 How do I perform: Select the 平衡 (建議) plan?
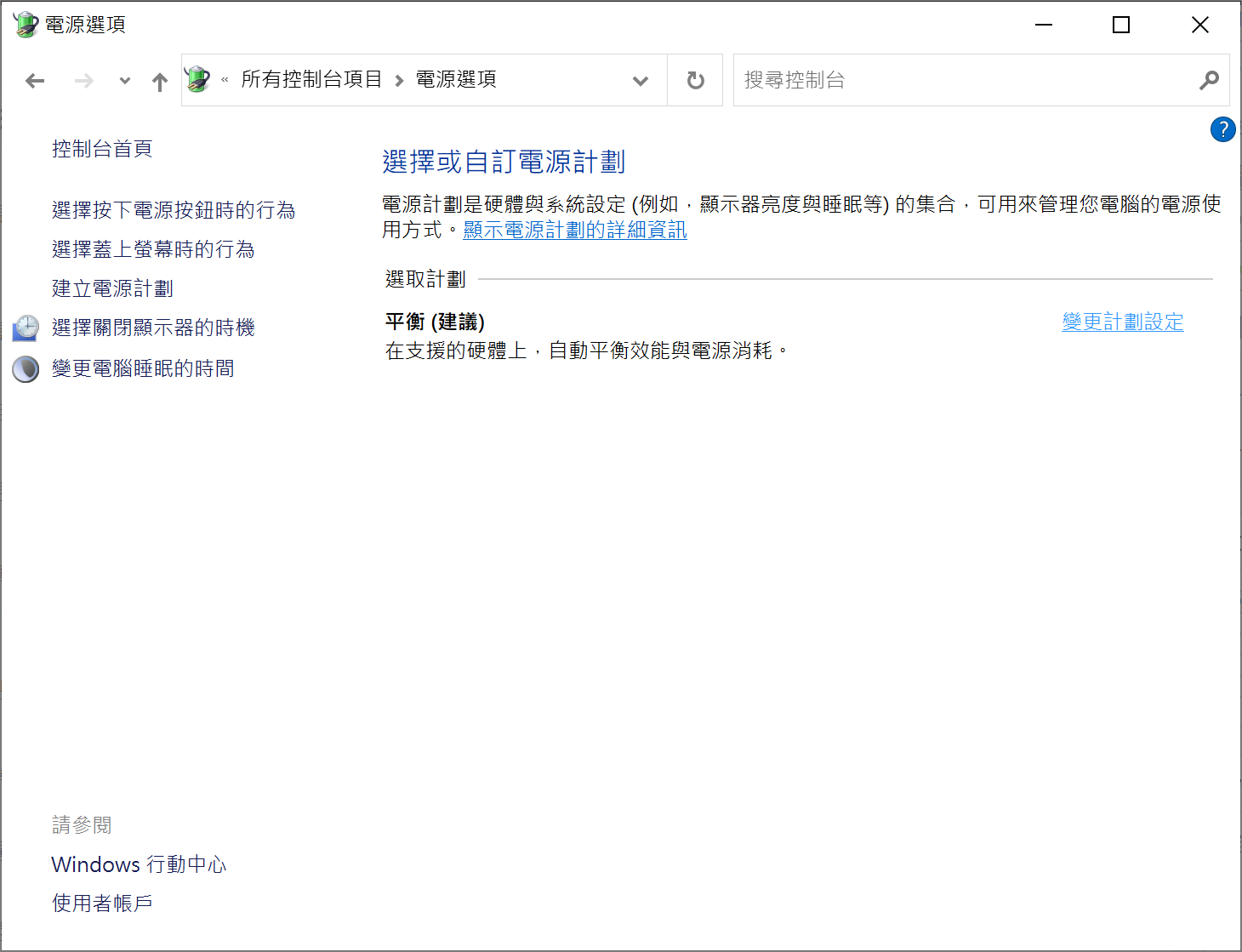pyautogui.click(x=435, y=322)
